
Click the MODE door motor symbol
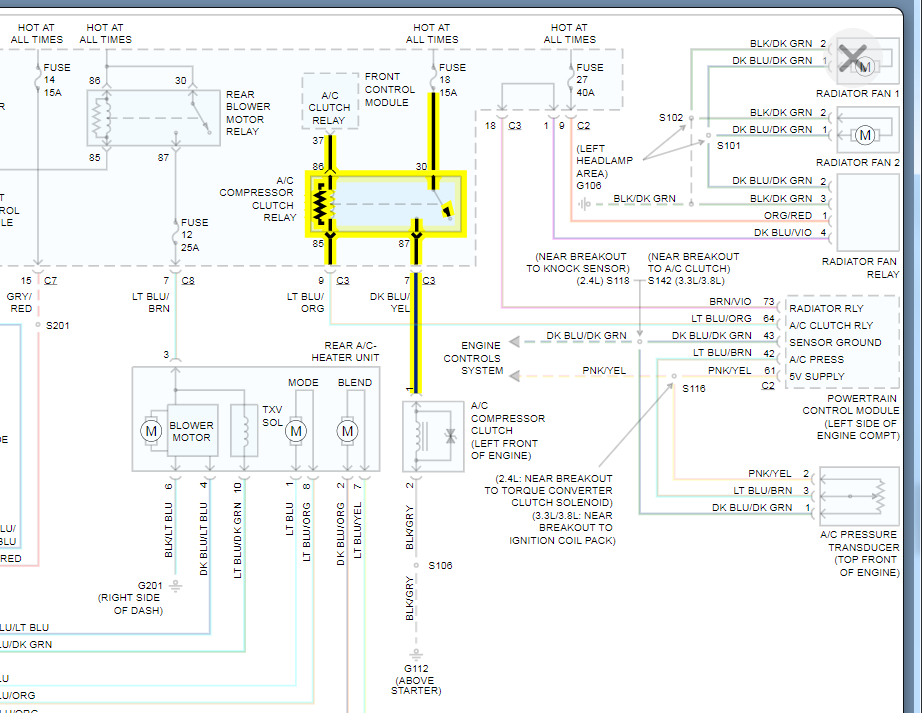pyautogui.click(x=296, y=431)
